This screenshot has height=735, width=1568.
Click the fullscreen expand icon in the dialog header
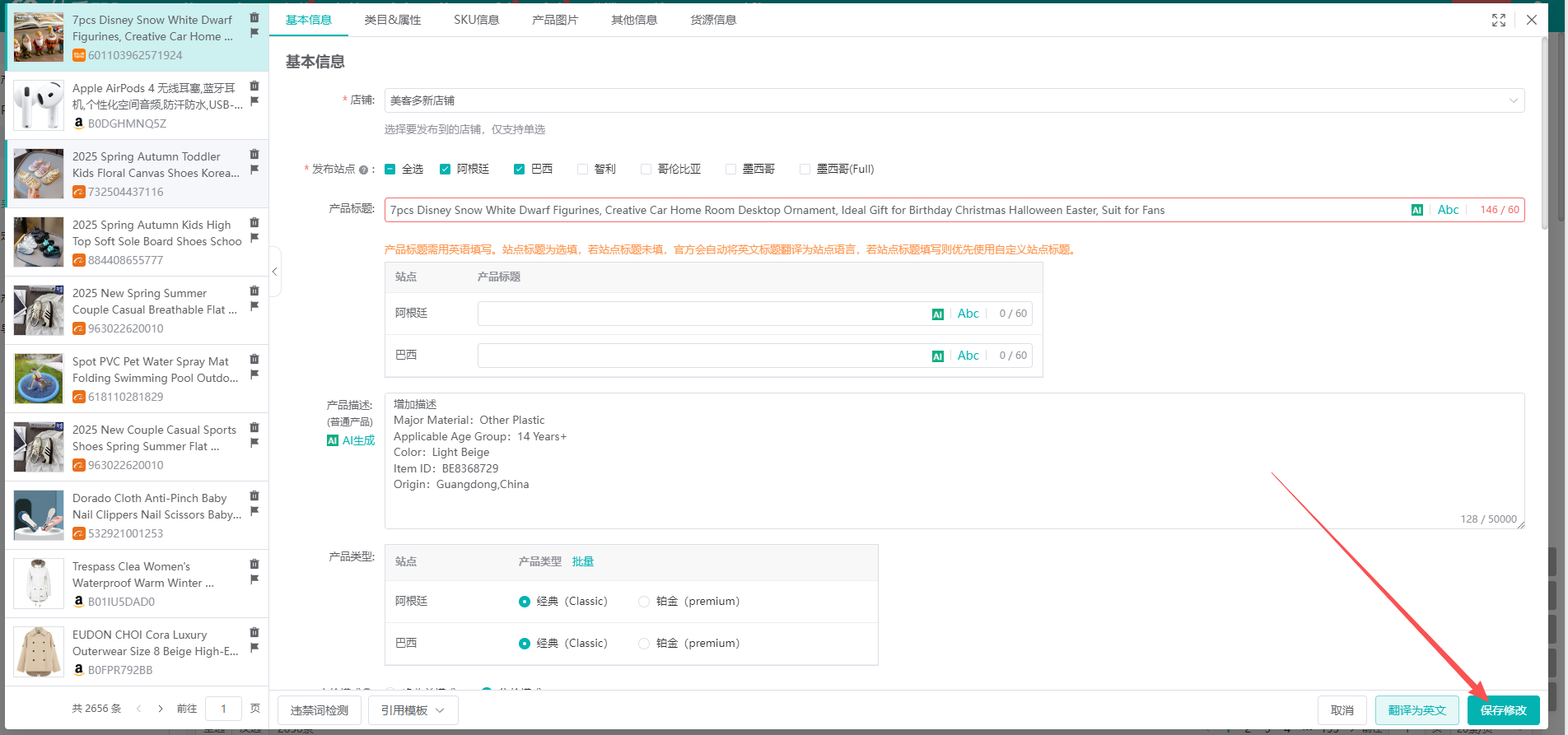[x=1498, y=20]
